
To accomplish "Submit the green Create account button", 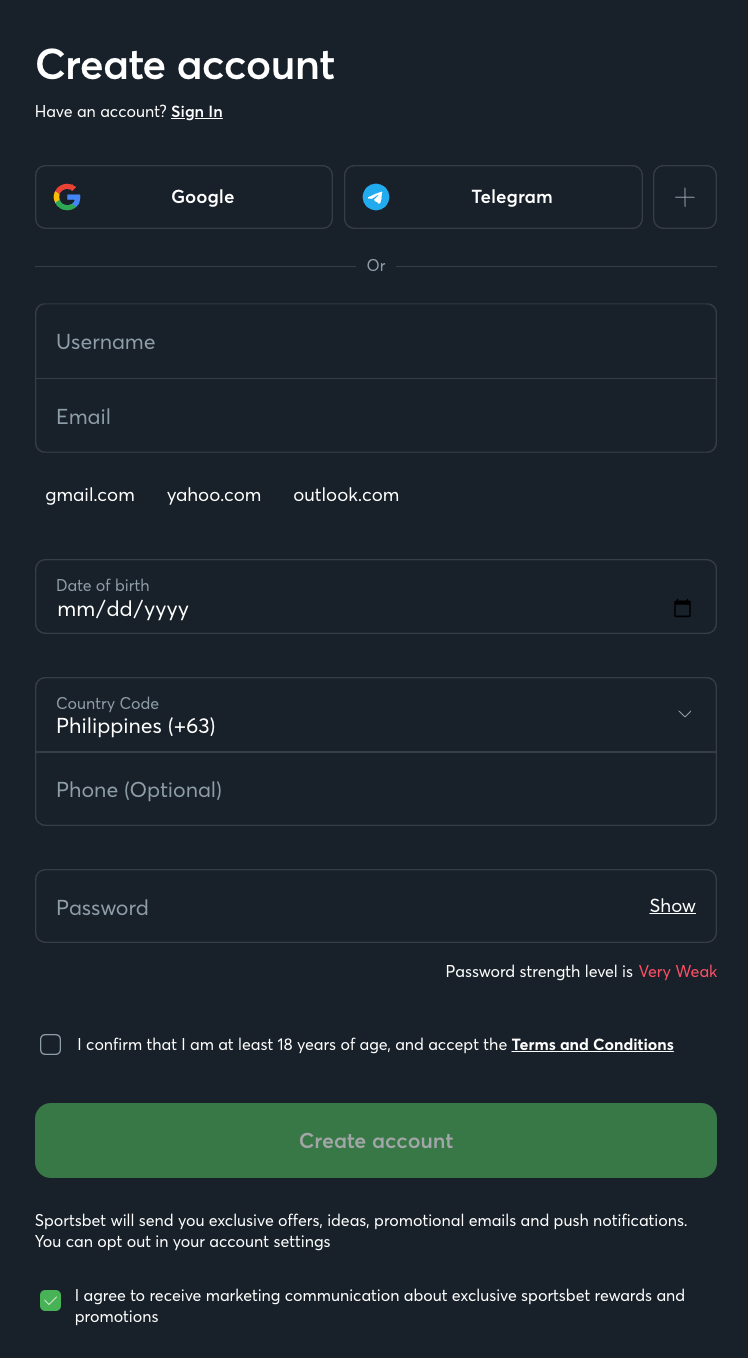I will coord(376,1141).
